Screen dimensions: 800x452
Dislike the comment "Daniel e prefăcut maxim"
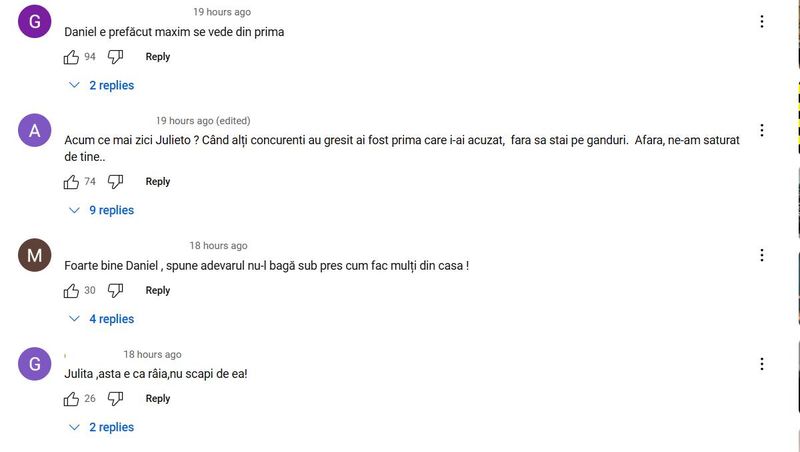[x=115, y=57]
